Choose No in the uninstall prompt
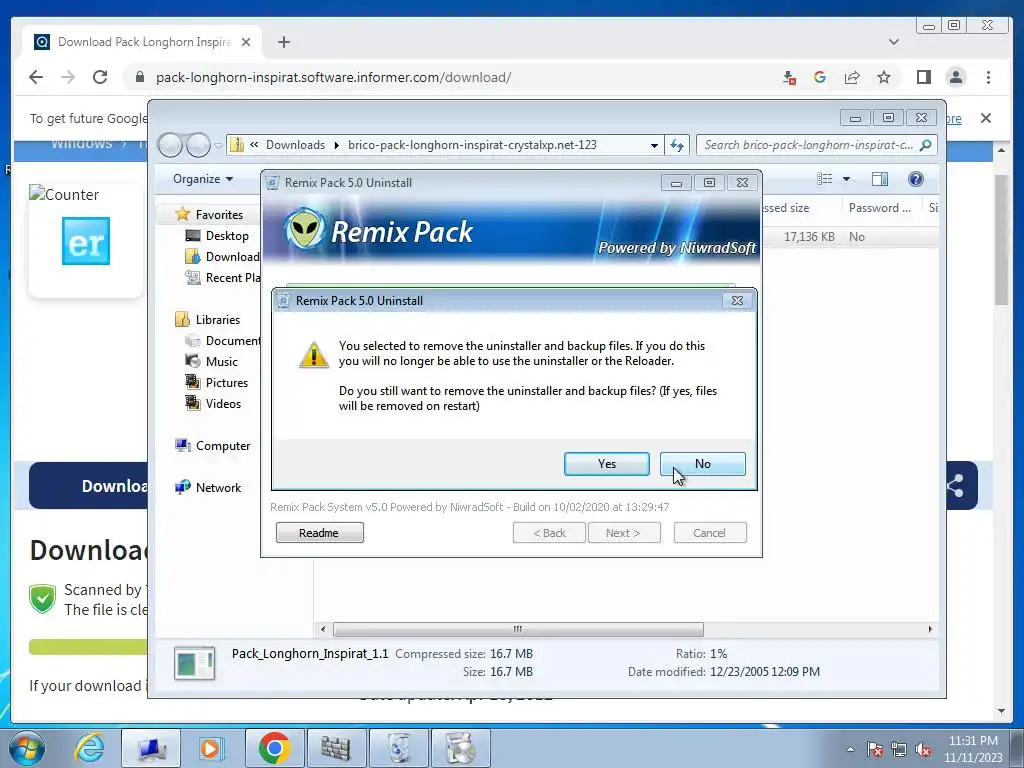The height and width of the screenshot is (768, 1024). click(x=702, y=464)
